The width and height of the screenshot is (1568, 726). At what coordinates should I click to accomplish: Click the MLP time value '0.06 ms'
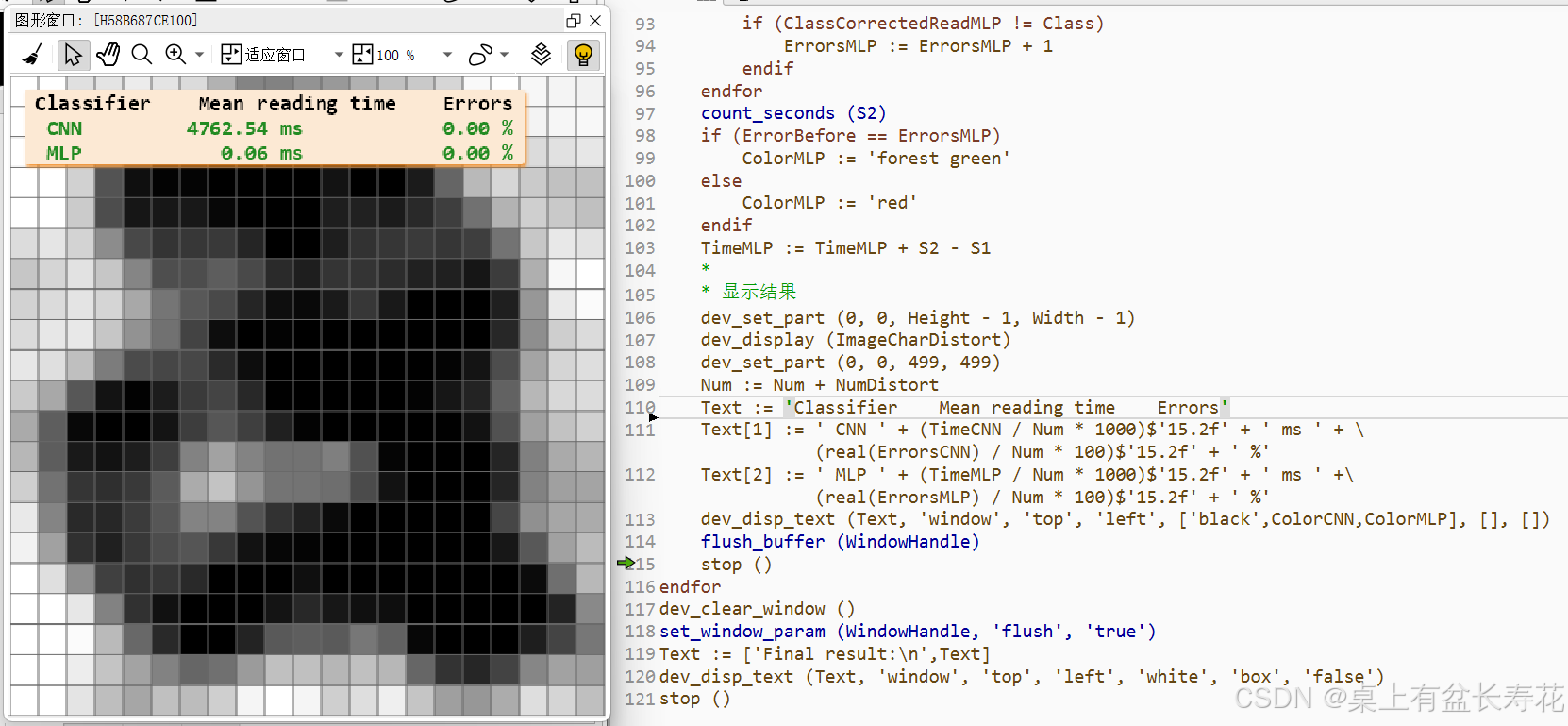point(261,153)
